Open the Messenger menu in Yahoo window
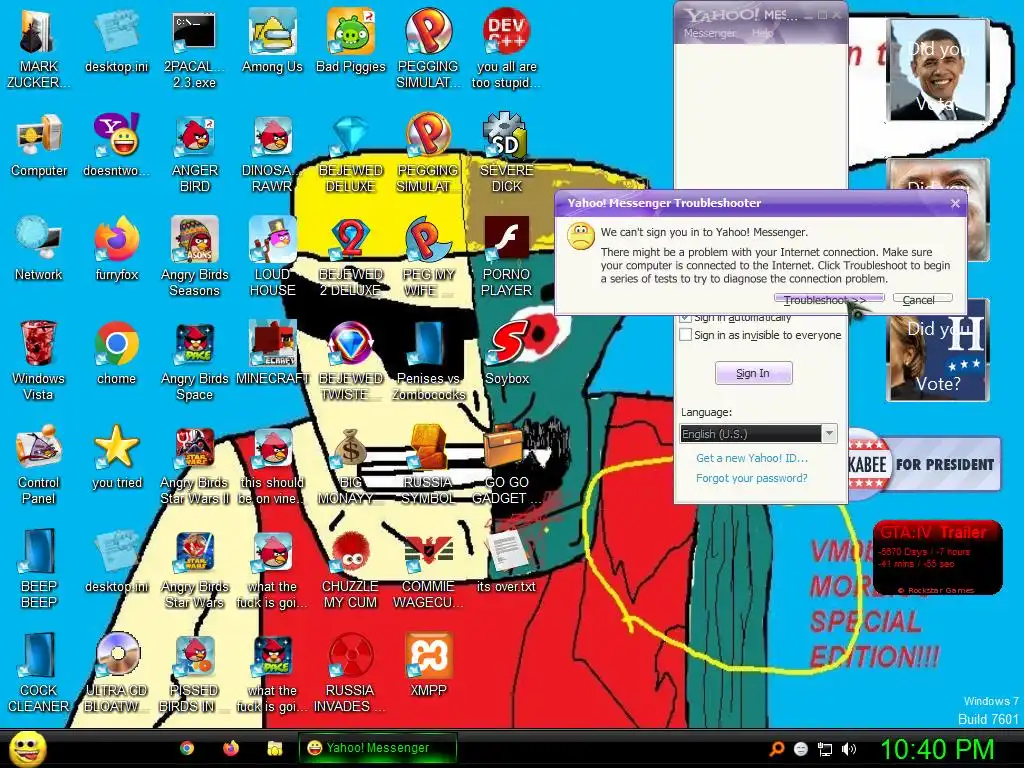 [709, 33]
